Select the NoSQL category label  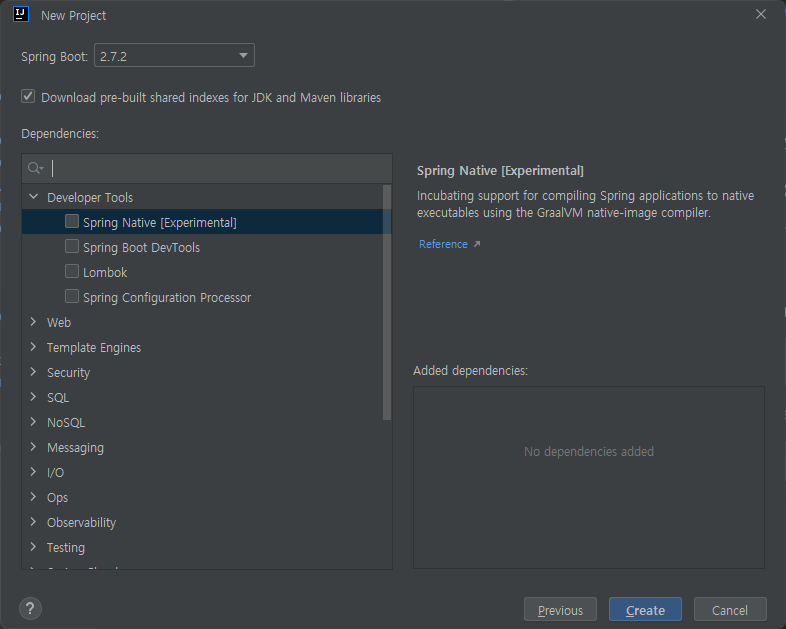pyautogui.click(x=66, y=423)
